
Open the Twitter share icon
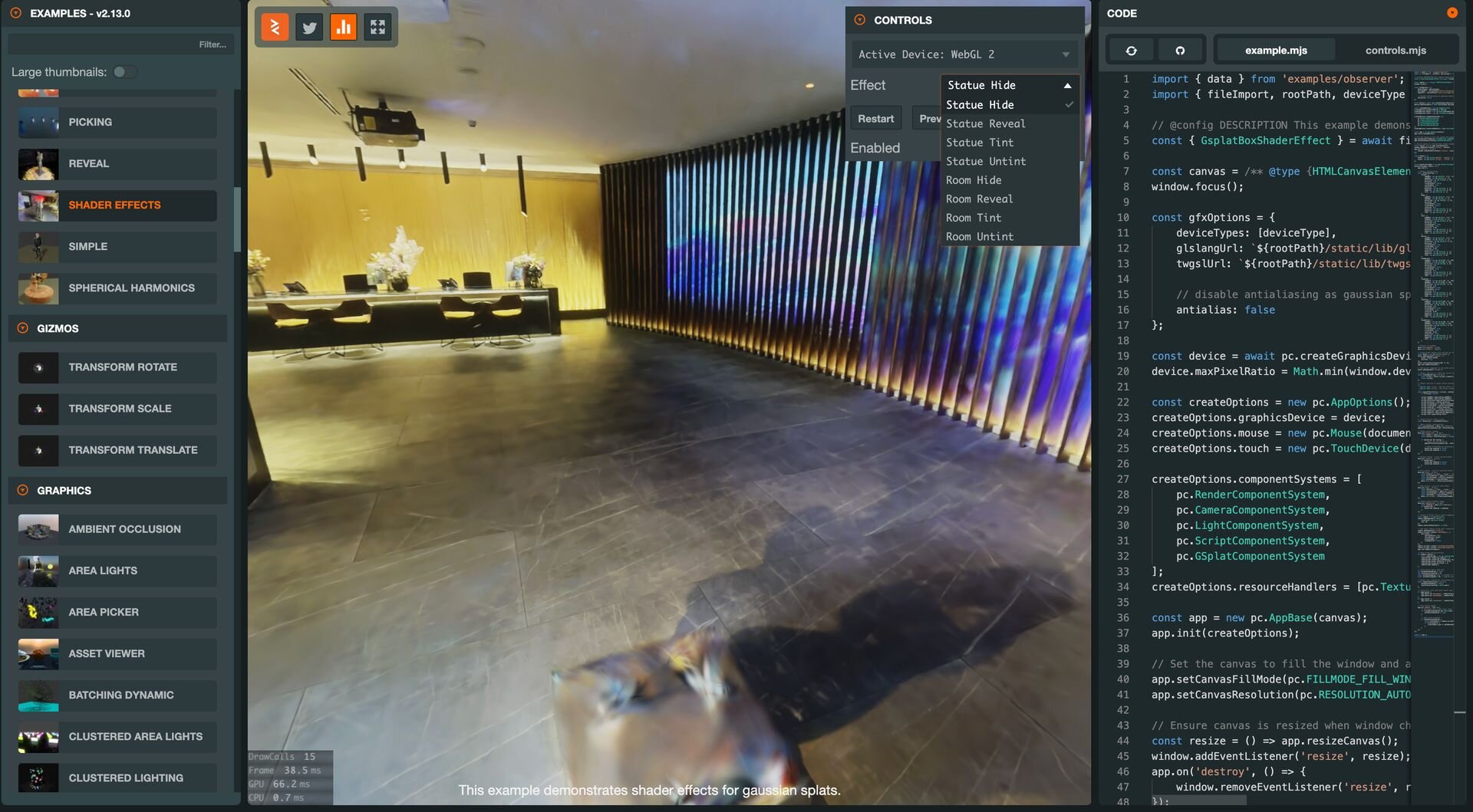tap(309, 28)
